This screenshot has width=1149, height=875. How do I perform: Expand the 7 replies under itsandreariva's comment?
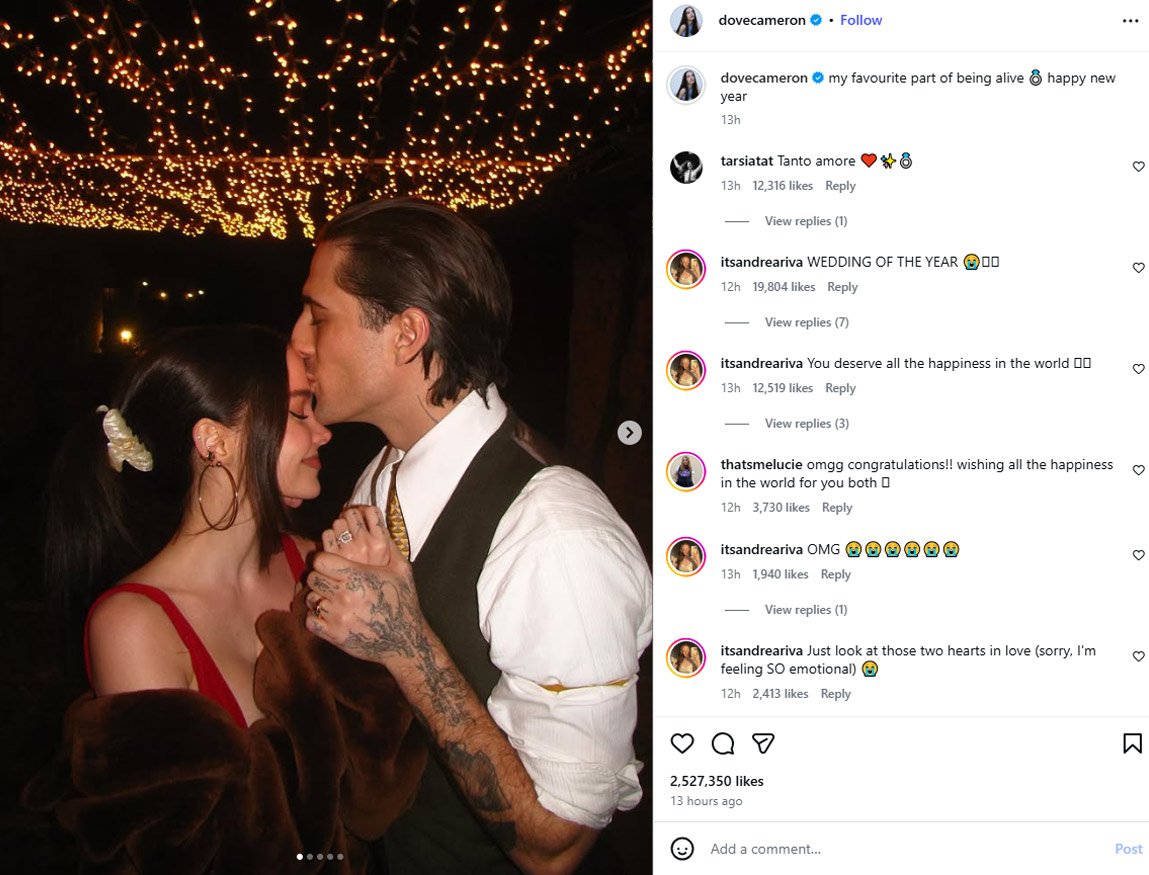[806, 322]
